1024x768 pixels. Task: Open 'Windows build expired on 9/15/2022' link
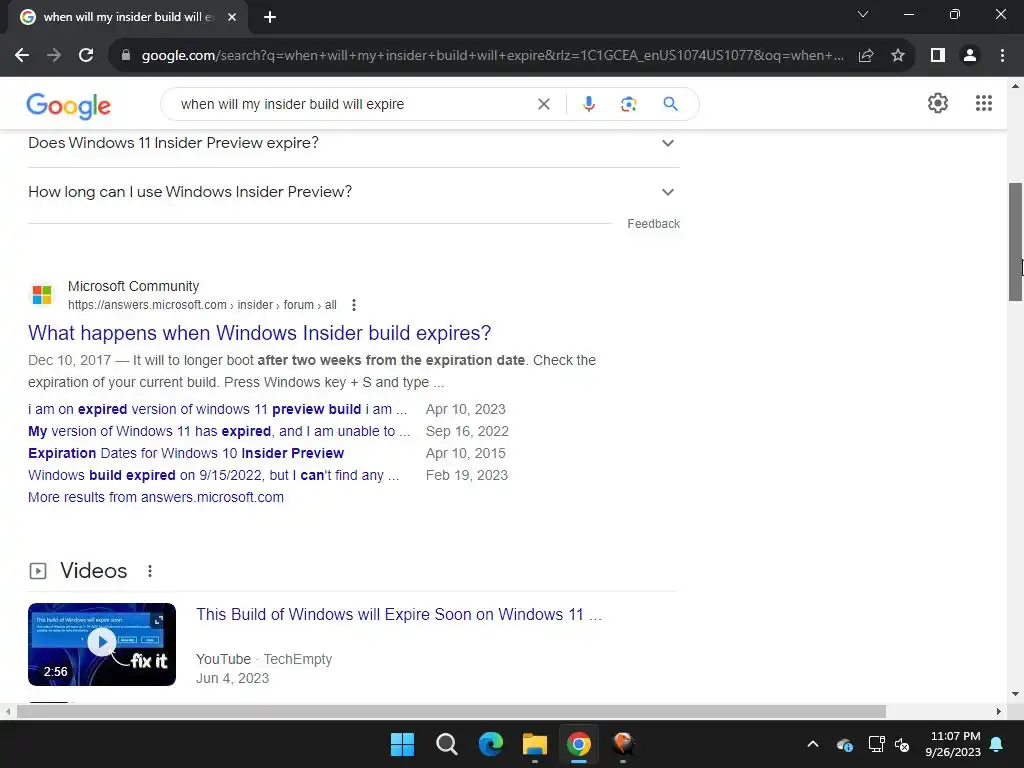tap(214, 475)
